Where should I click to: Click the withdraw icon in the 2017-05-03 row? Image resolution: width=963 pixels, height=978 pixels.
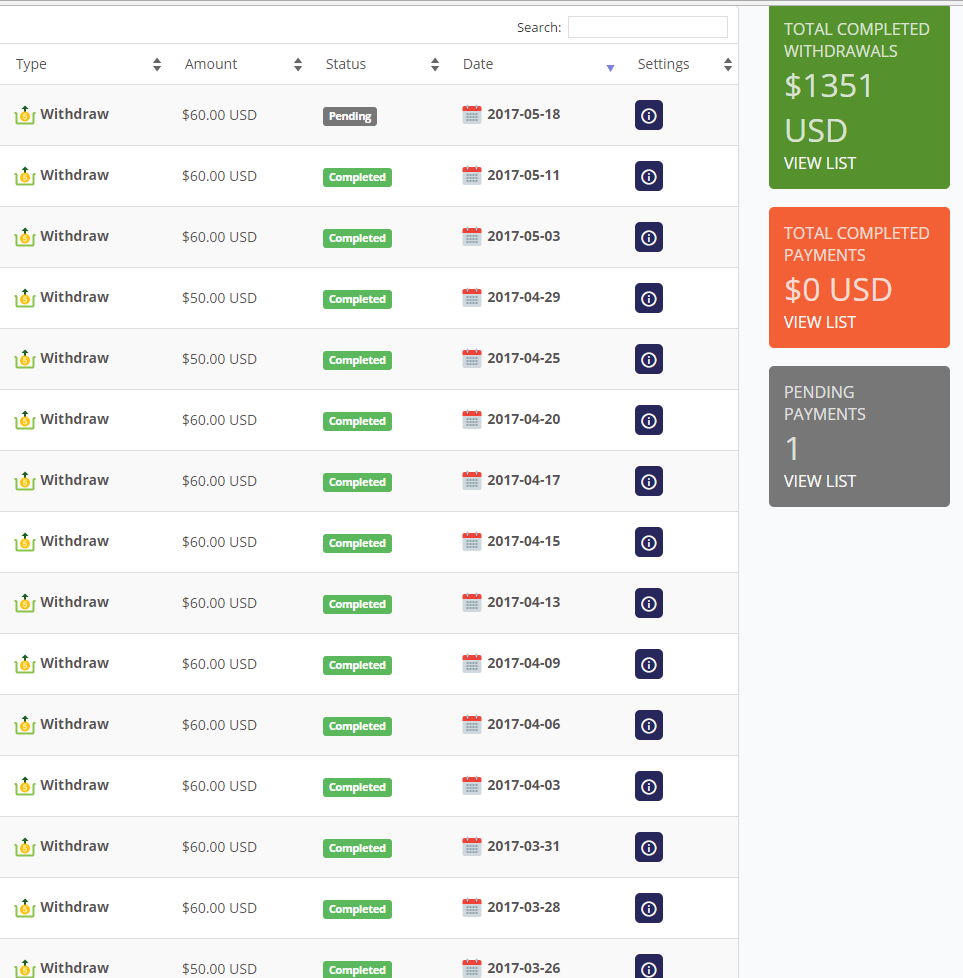tap(24, 237)
